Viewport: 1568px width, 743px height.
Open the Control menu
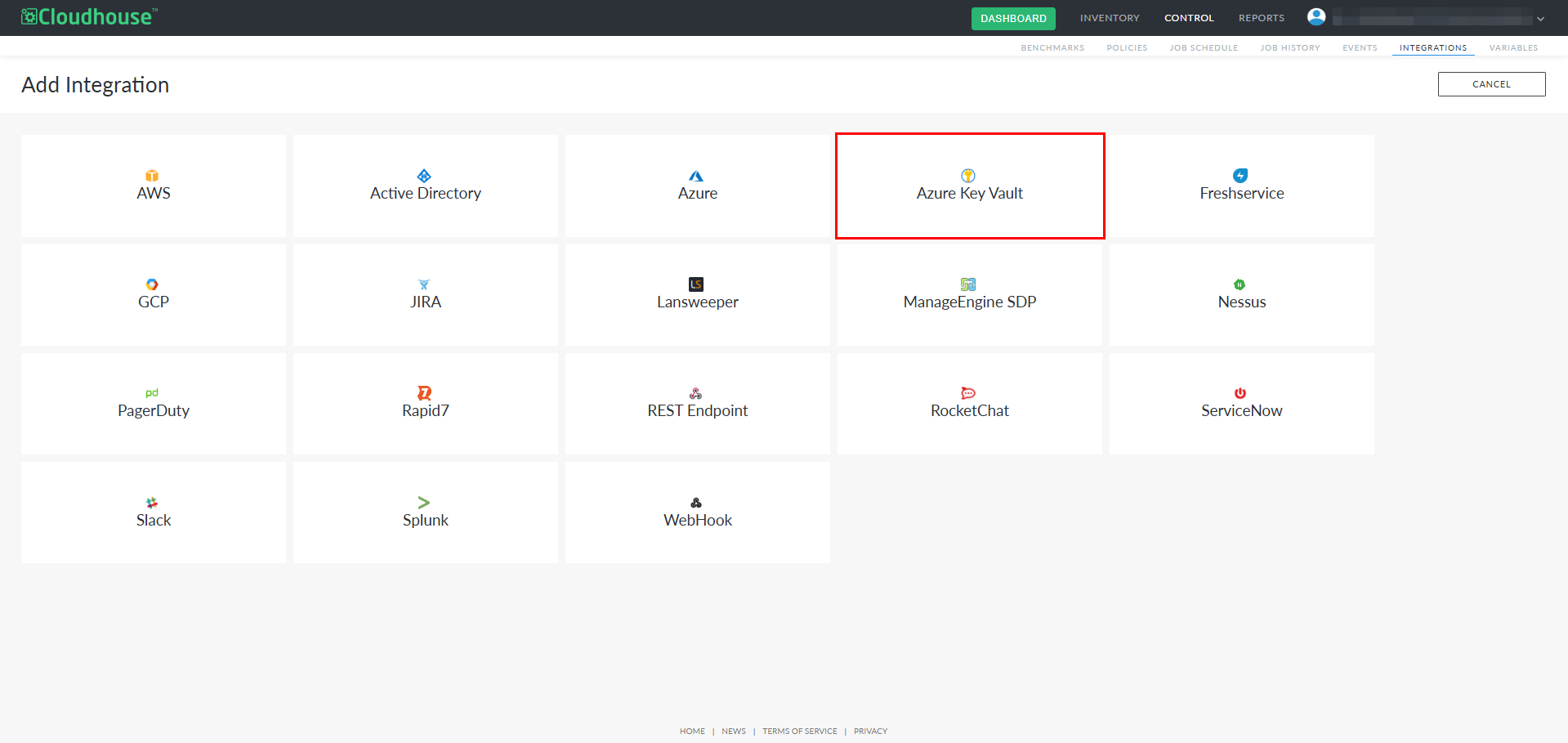point(1189,18)
